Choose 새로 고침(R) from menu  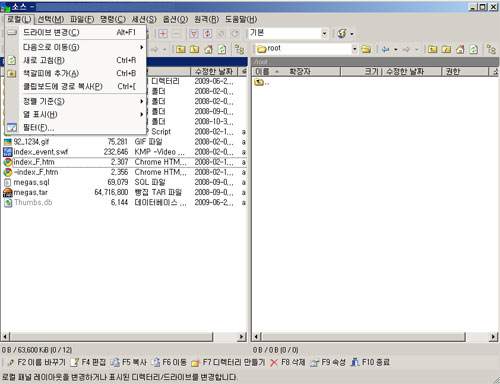76,60
